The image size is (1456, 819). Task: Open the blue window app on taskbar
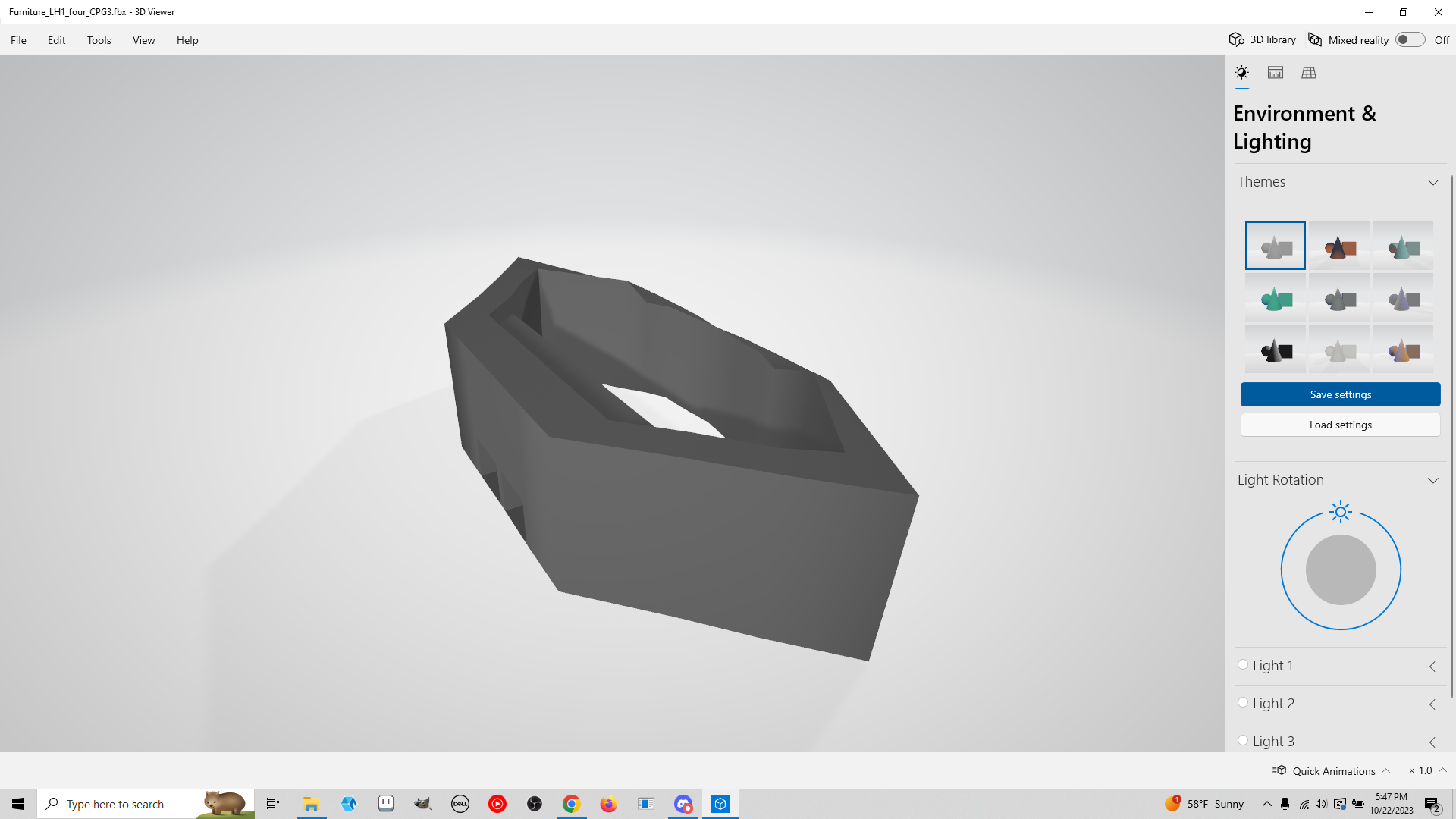[646, 804]
